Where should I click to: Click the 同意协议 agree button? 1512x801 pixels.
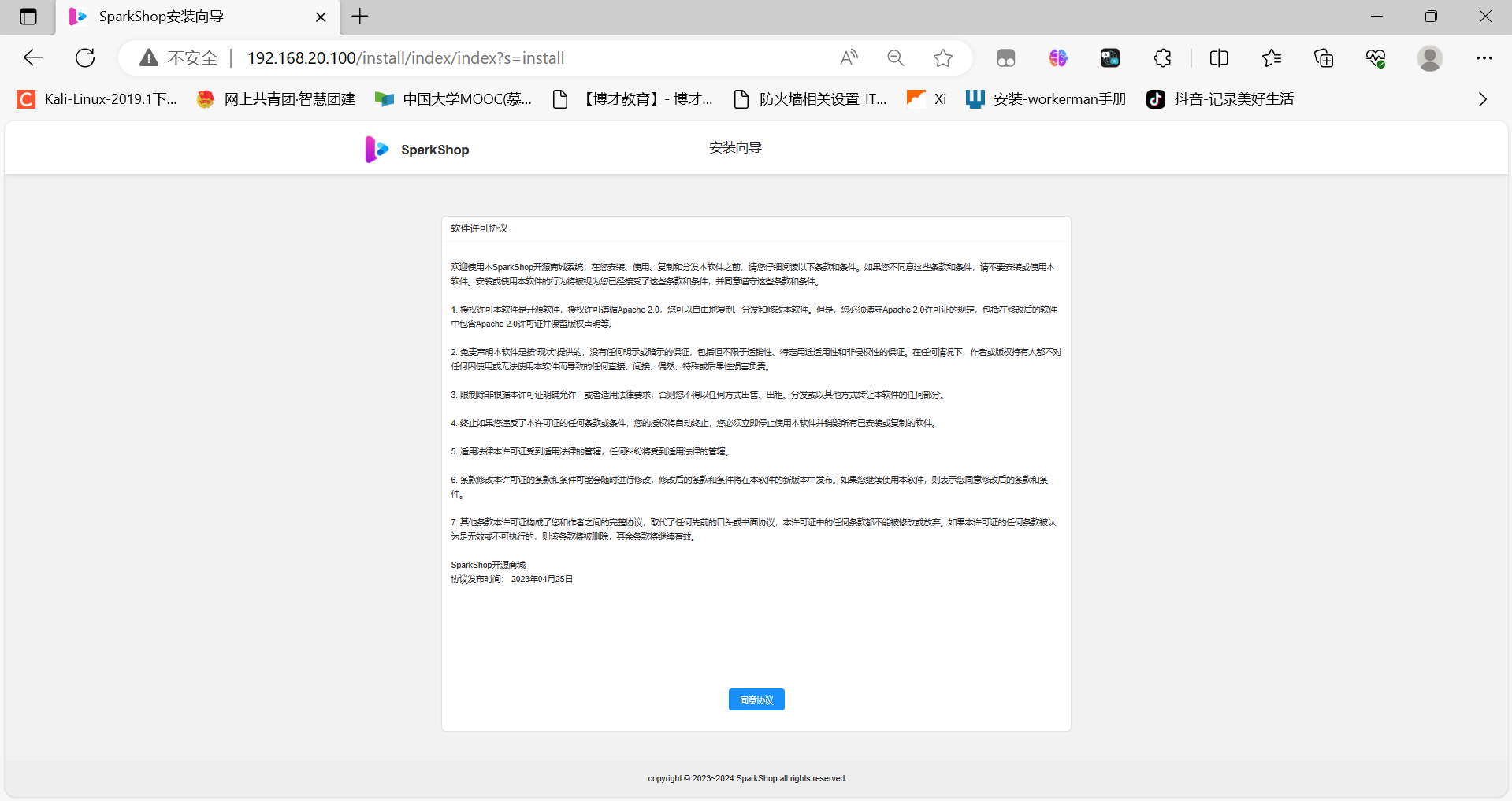pyautogui.click(x=756, y=699)
